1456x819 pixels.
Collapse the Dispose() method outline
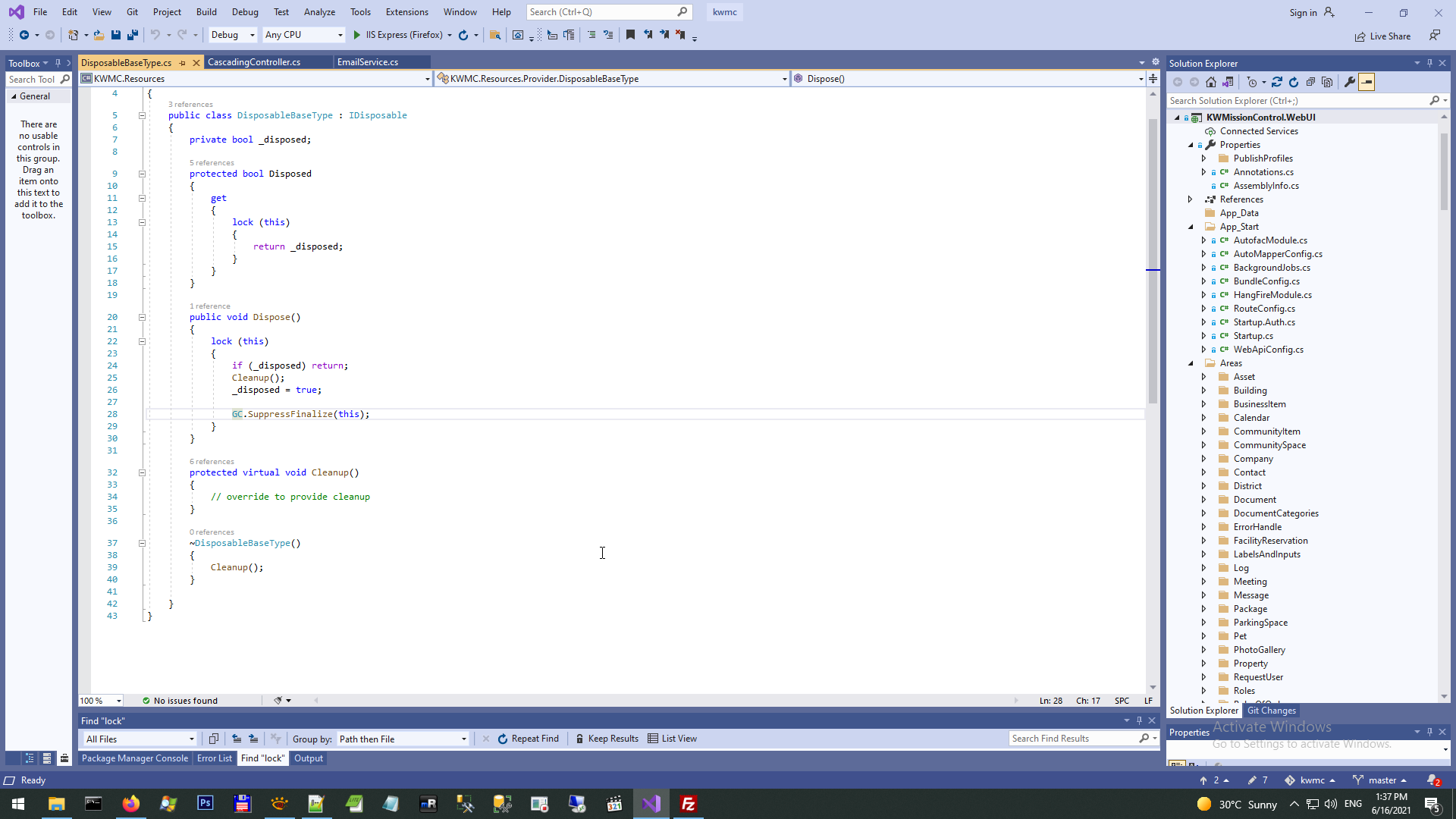142,318
